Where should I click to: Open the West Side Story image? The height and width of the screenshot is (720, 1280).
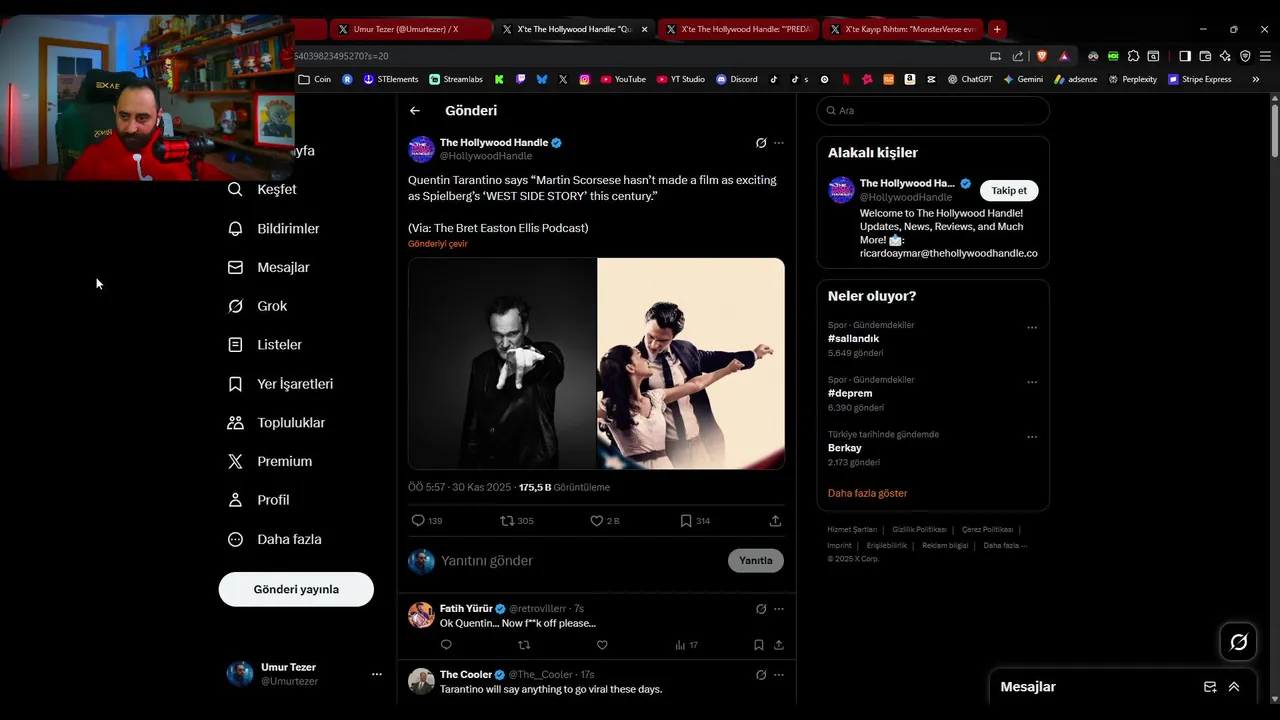(691, 364)
